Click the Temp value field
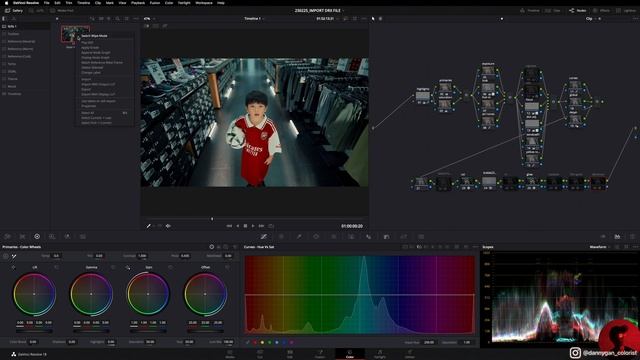640x360 pixels. pos(56,256)
